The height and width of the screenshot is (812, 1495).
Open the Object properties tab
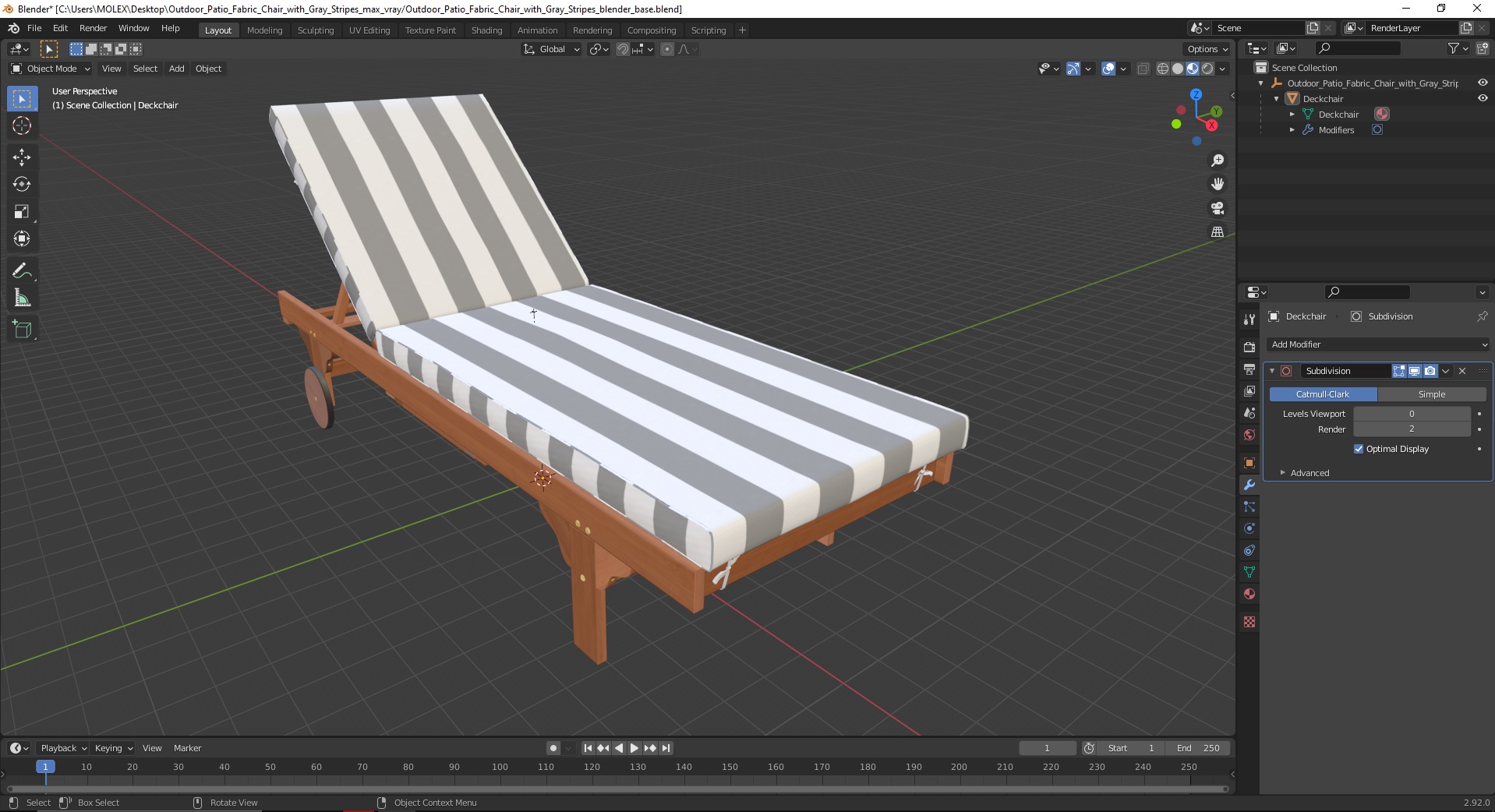(x=1249, y=463)
